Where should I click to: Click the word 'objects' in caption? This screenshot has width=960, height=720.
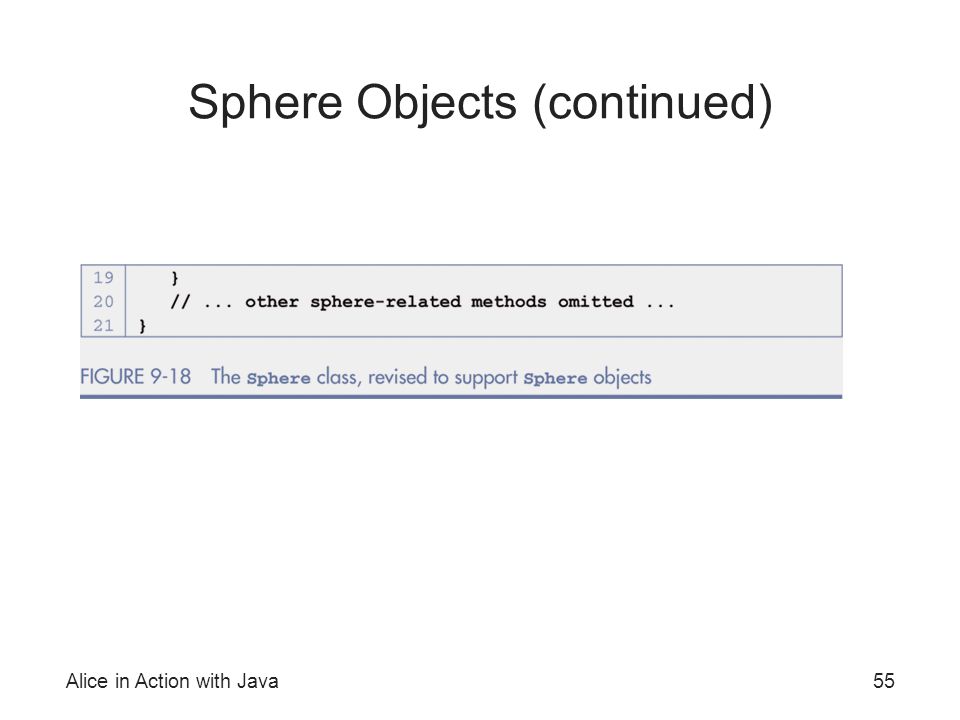coord(623,378)
